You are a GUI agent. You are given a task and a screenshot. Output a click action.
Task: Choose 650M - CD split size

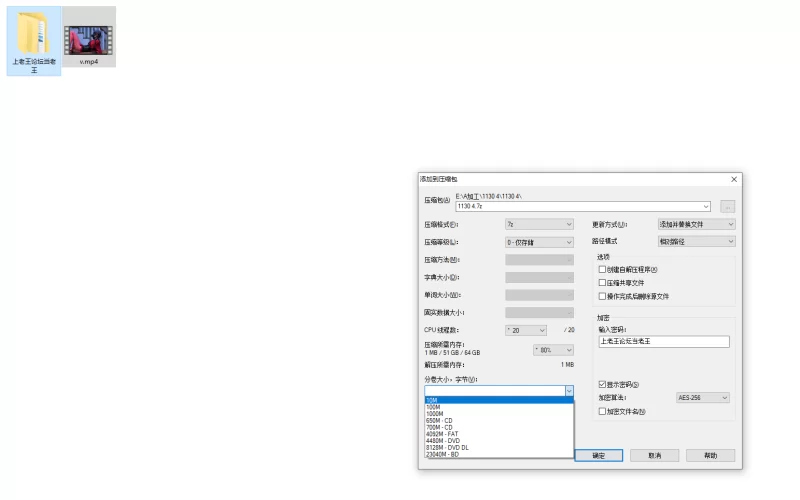coord(499,421)
